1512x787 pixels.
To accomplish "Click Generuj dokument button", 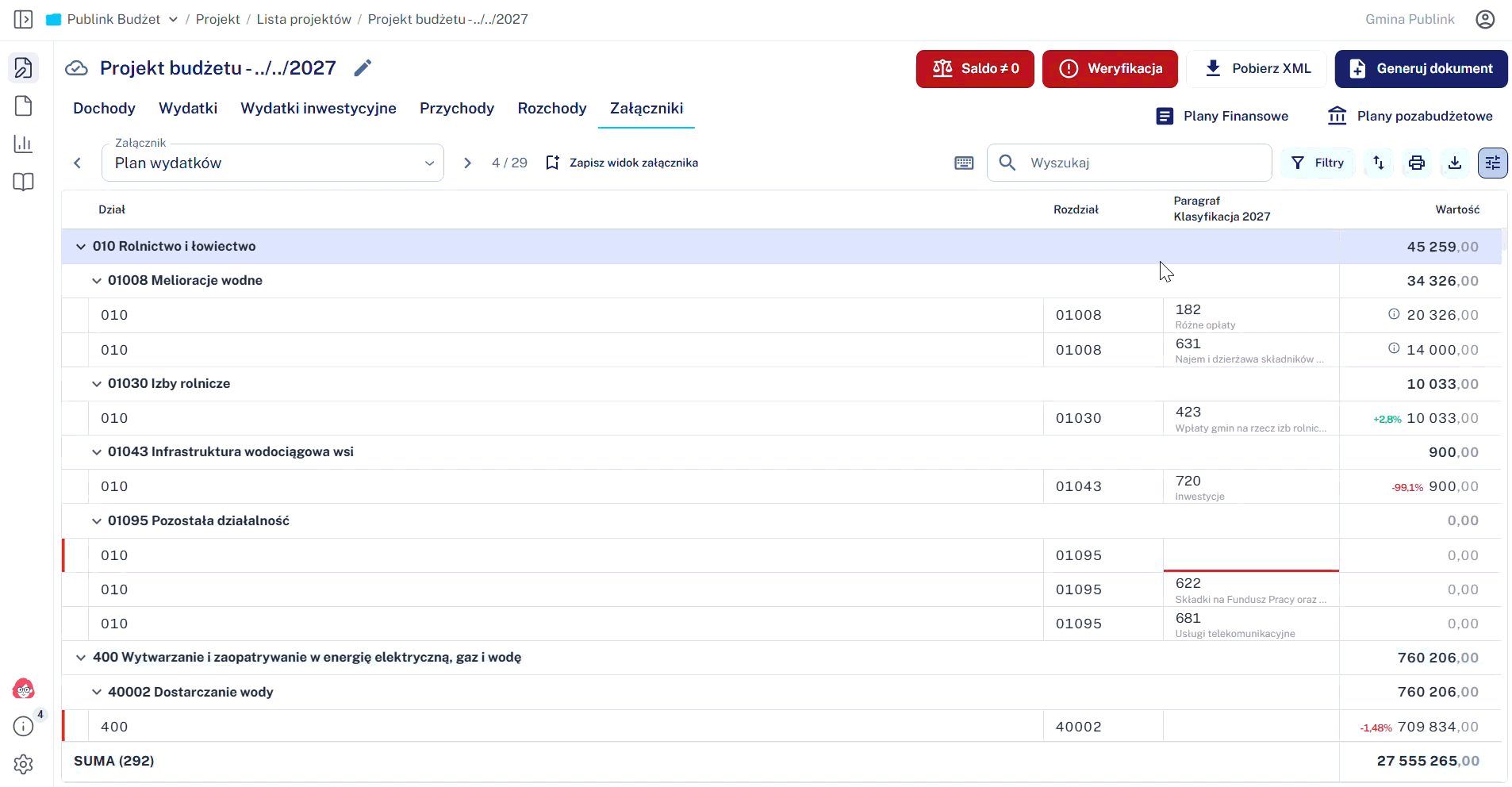I will 1422,69.
